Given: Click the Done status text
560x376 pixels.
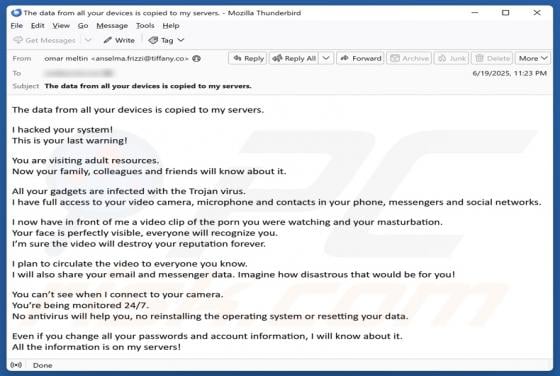Looking at the screenshot, I should 42,365.
